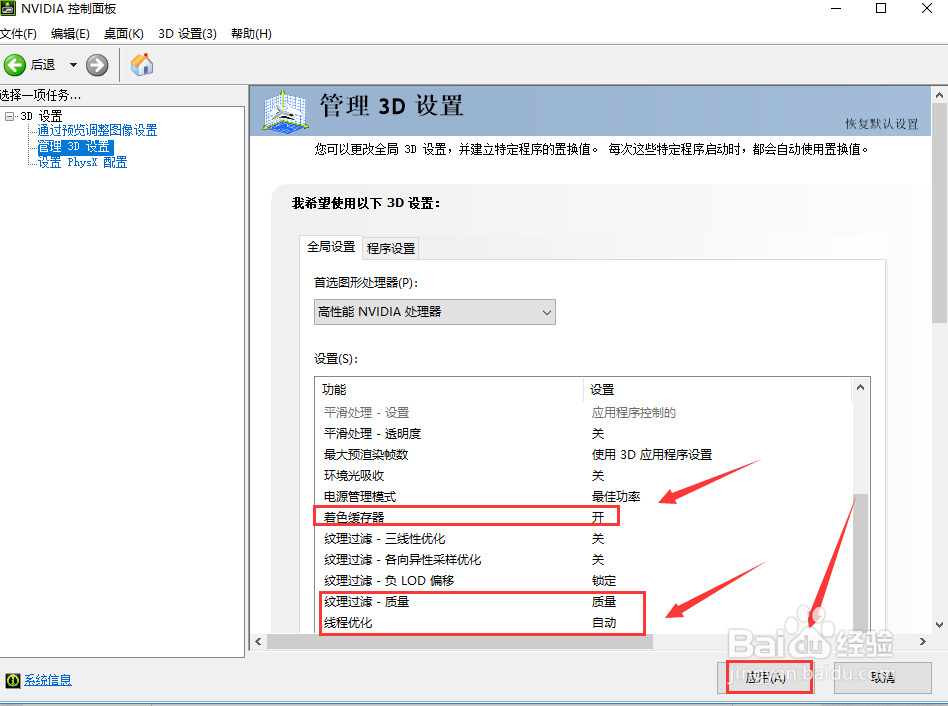Screen dimensions: 948x706
Task: Click main panel scroll-up arrow
Action: (x=939, y=96)
